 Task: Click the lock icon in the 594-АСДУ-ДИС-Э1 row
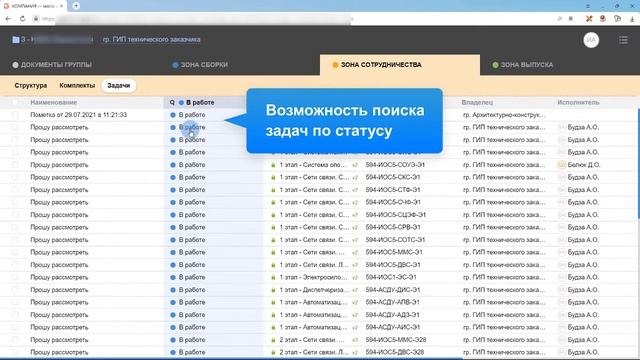[273, 290]
